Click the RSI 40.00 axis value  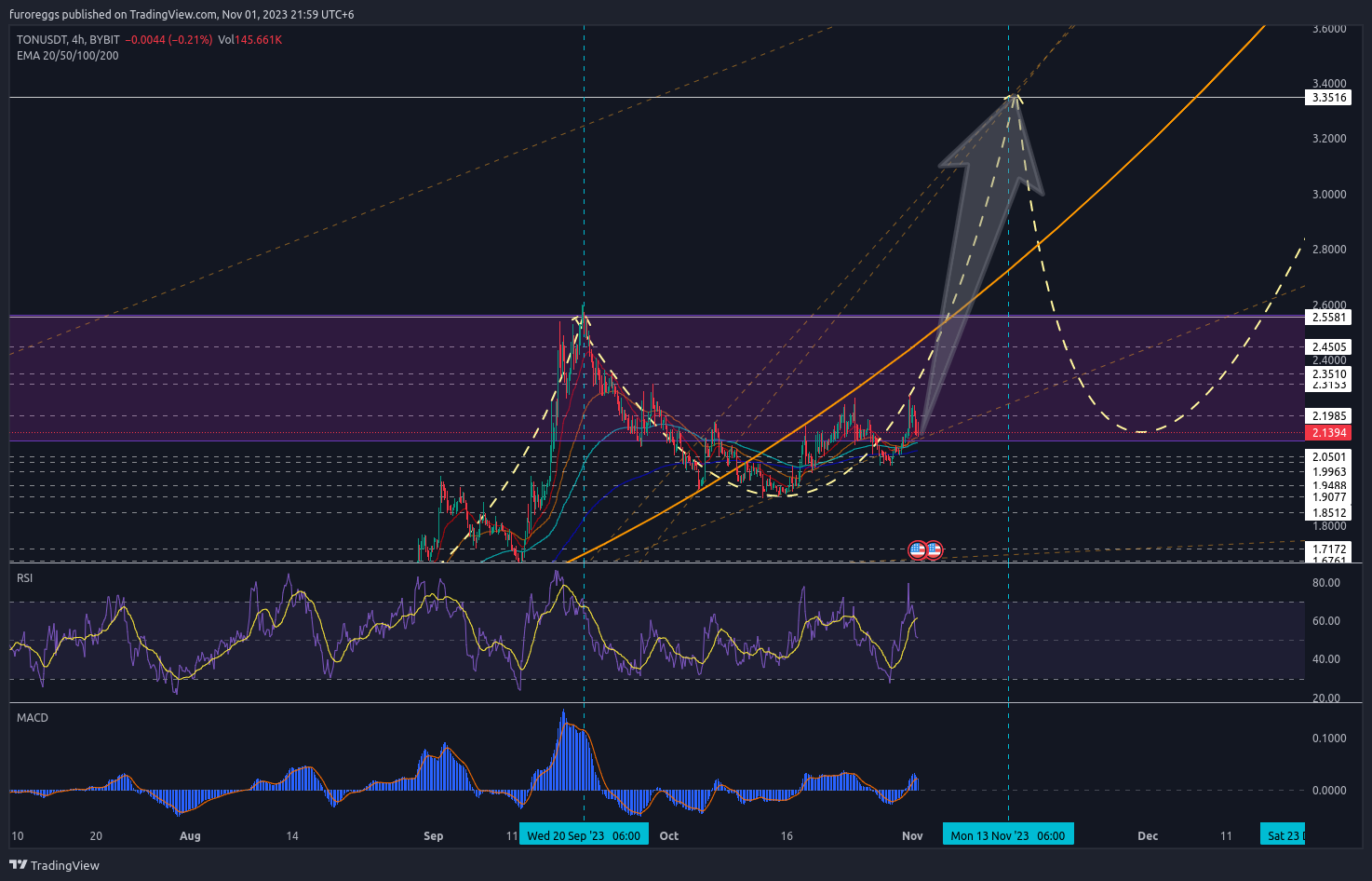point(1326,659)
